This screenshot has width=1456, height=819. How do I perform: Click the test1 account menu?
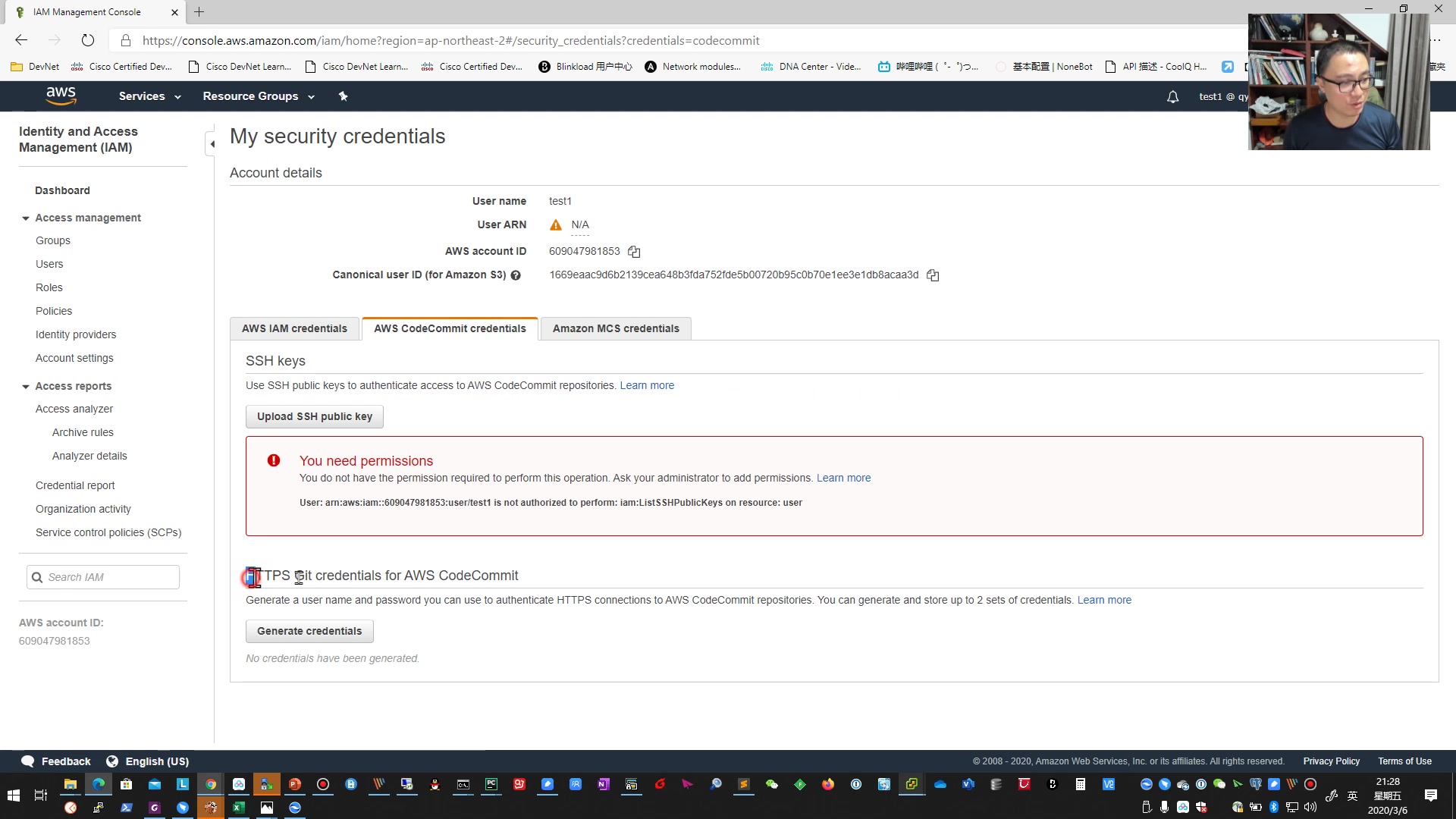pos(1223,96)
